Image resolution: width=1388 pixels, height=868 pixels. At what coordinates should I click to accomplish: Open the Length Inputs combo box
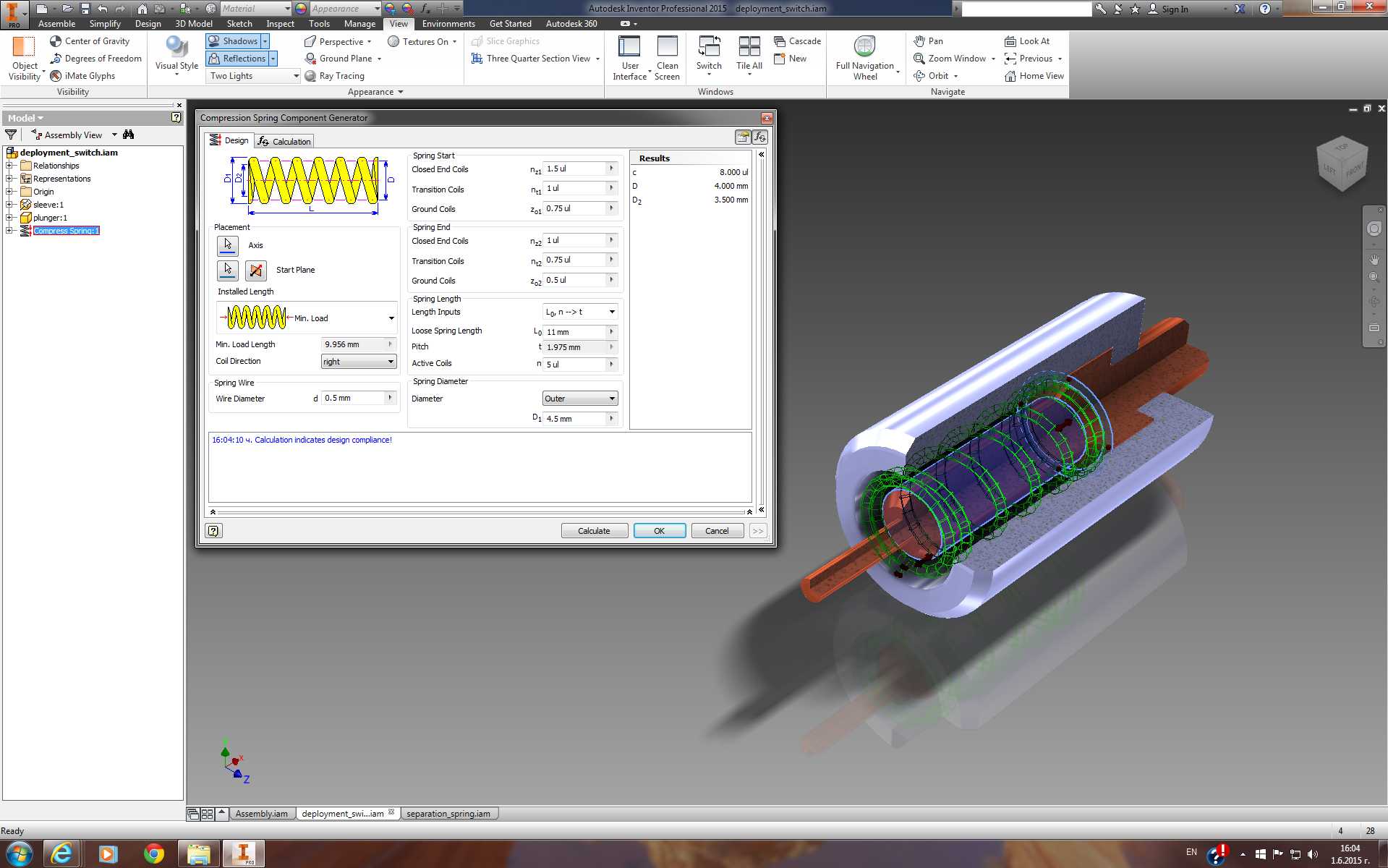(580, 312)
